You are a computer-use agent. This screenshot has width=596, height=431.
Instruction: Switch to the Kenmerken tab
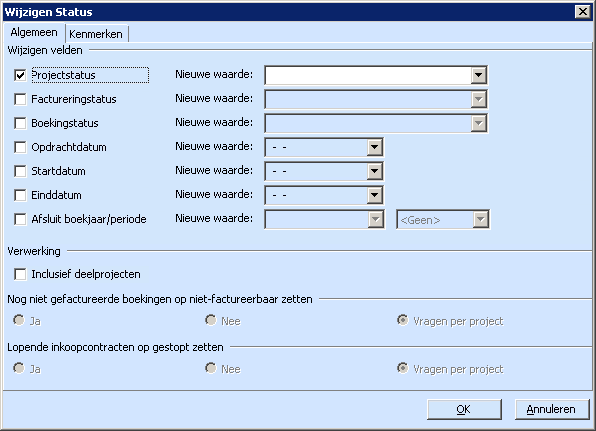(x=96, y=34)
